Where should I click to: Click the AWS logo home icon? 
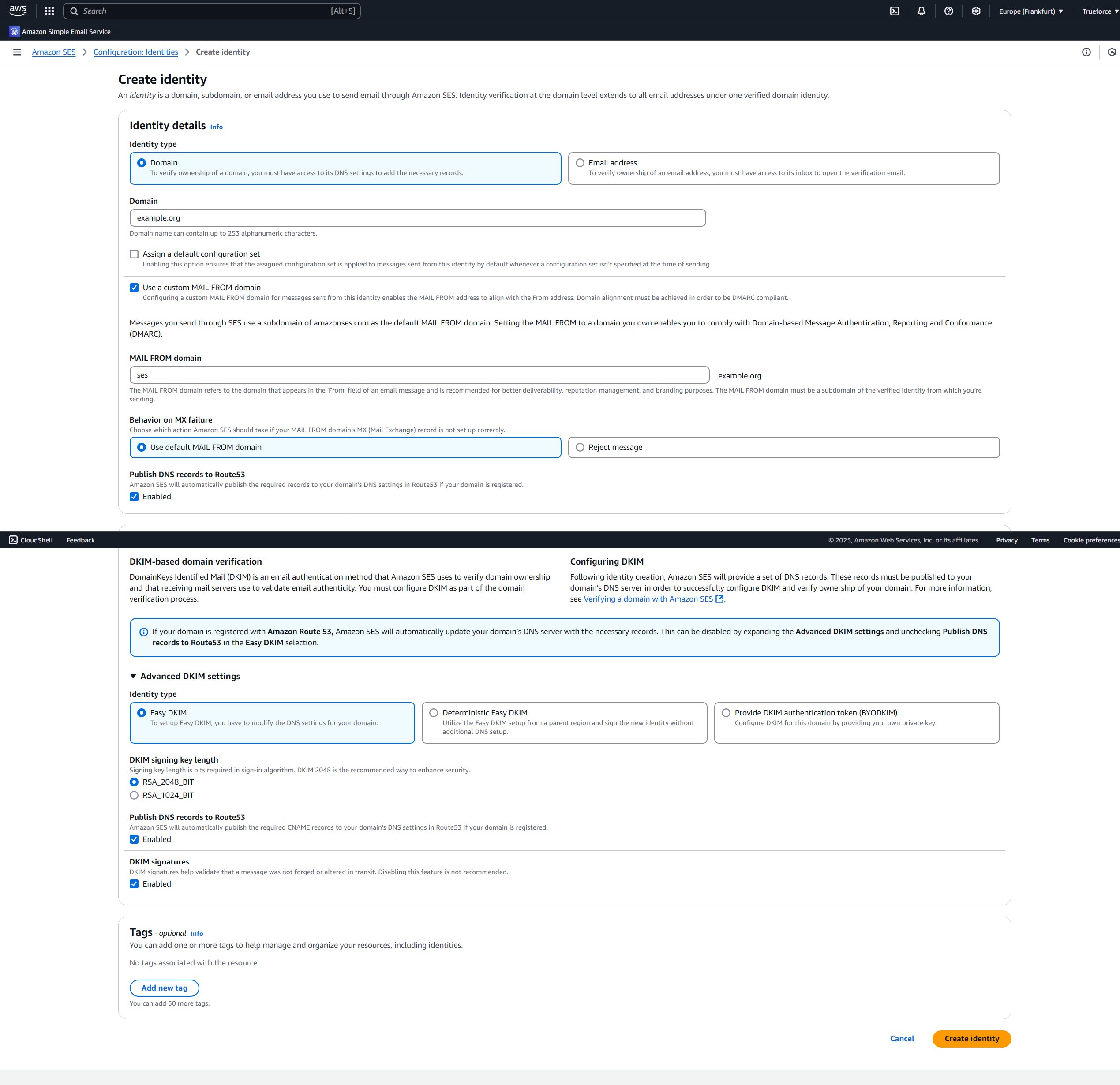18,11
